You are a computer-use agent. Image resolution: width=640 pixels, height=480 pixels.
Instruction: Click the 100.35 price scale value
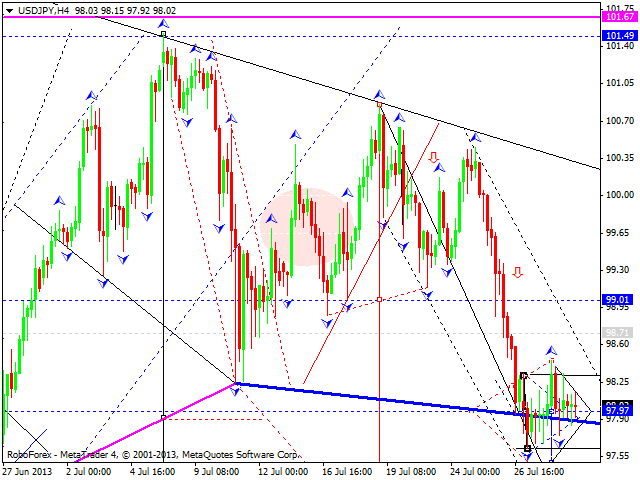point(620,158)
